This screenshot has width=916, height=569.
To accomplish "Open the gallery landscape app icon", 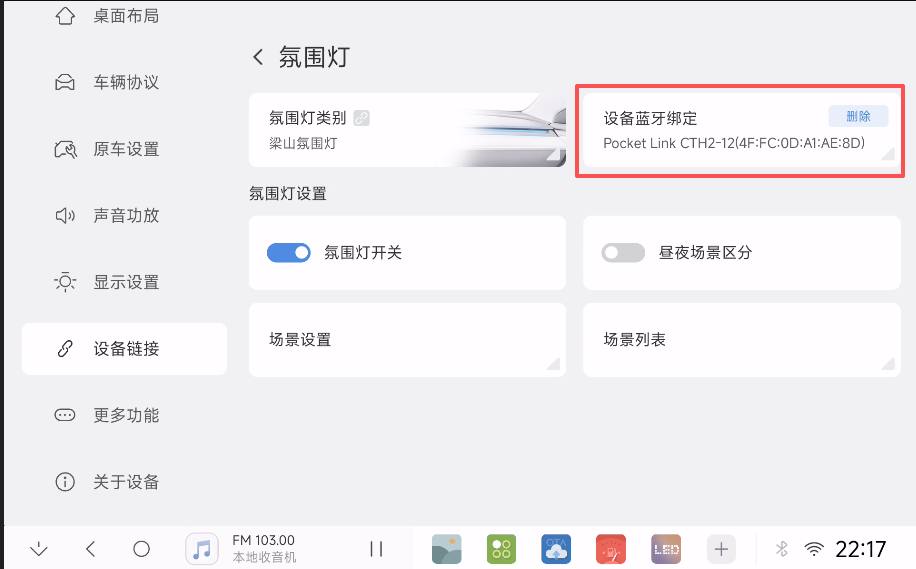I will coord(447,549).
